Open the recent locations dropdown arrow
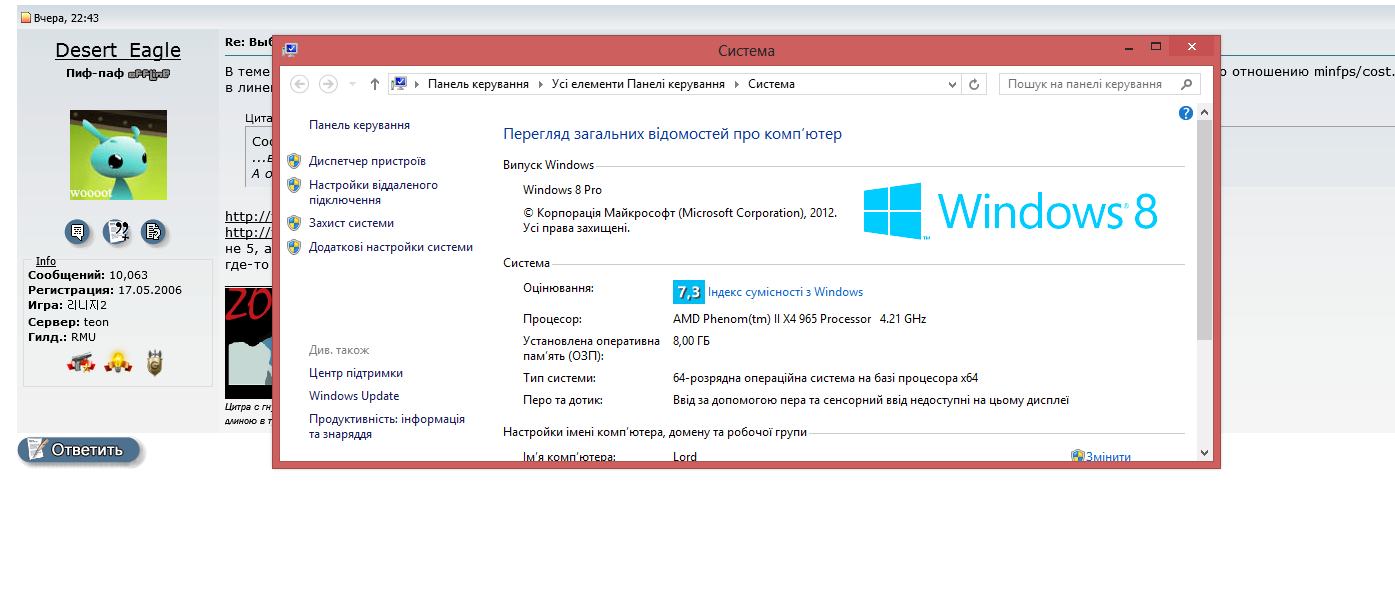Viewport: 1395px width, 600px height. (353, 85)
